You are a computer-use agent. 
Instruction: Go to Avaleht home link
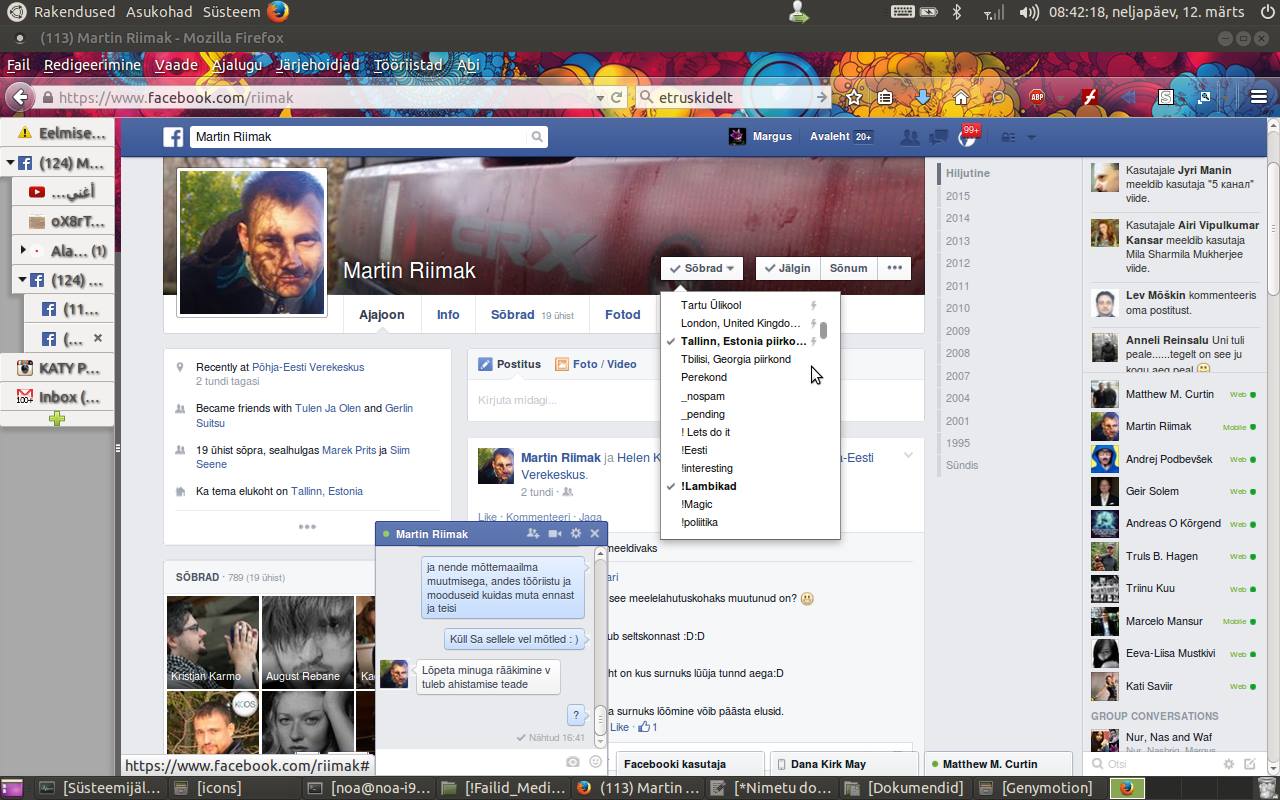click(x=830, y=137)
